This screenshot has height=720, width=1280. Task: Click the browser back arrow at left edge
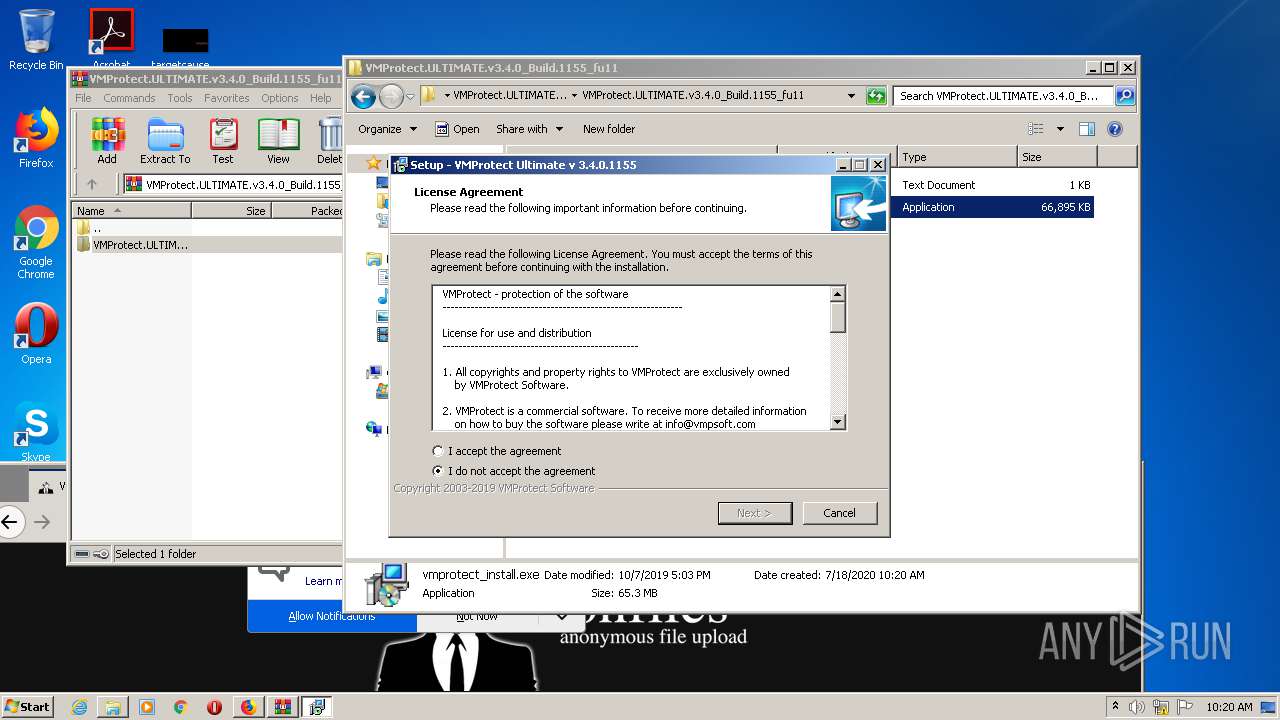coord(10,521)
